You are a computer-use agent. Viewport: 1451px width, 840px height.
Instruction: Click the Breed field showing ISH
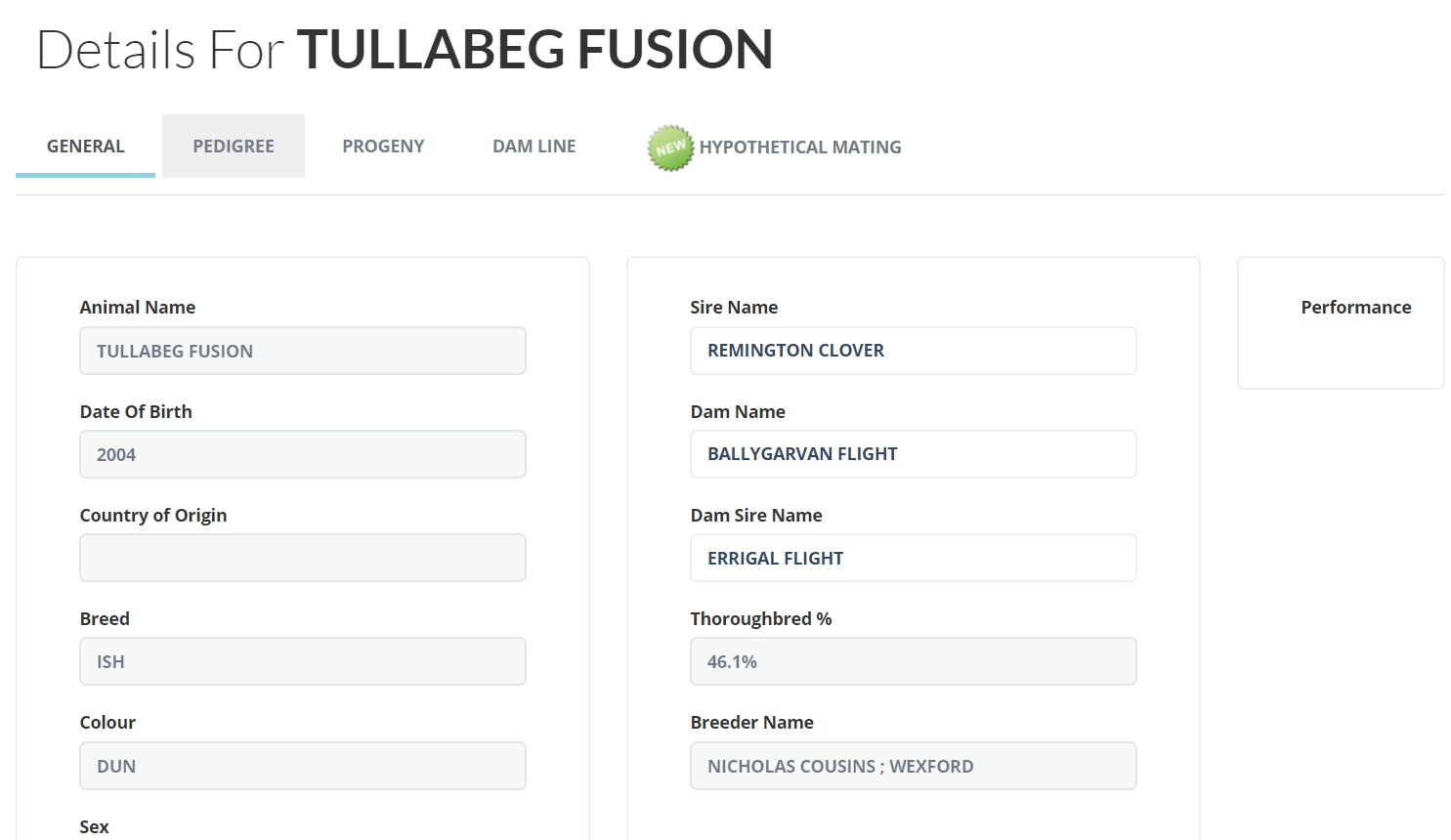(x=303, y=662)
